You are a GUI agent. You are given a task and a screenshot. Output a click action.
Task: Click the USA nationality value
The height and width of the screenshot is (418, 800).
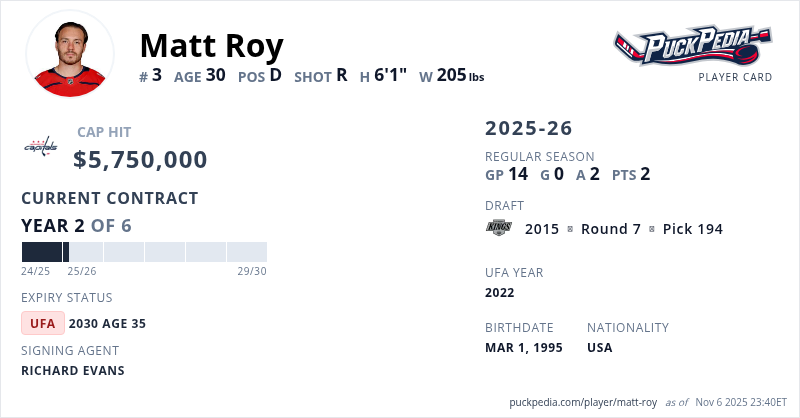point(600,347)
